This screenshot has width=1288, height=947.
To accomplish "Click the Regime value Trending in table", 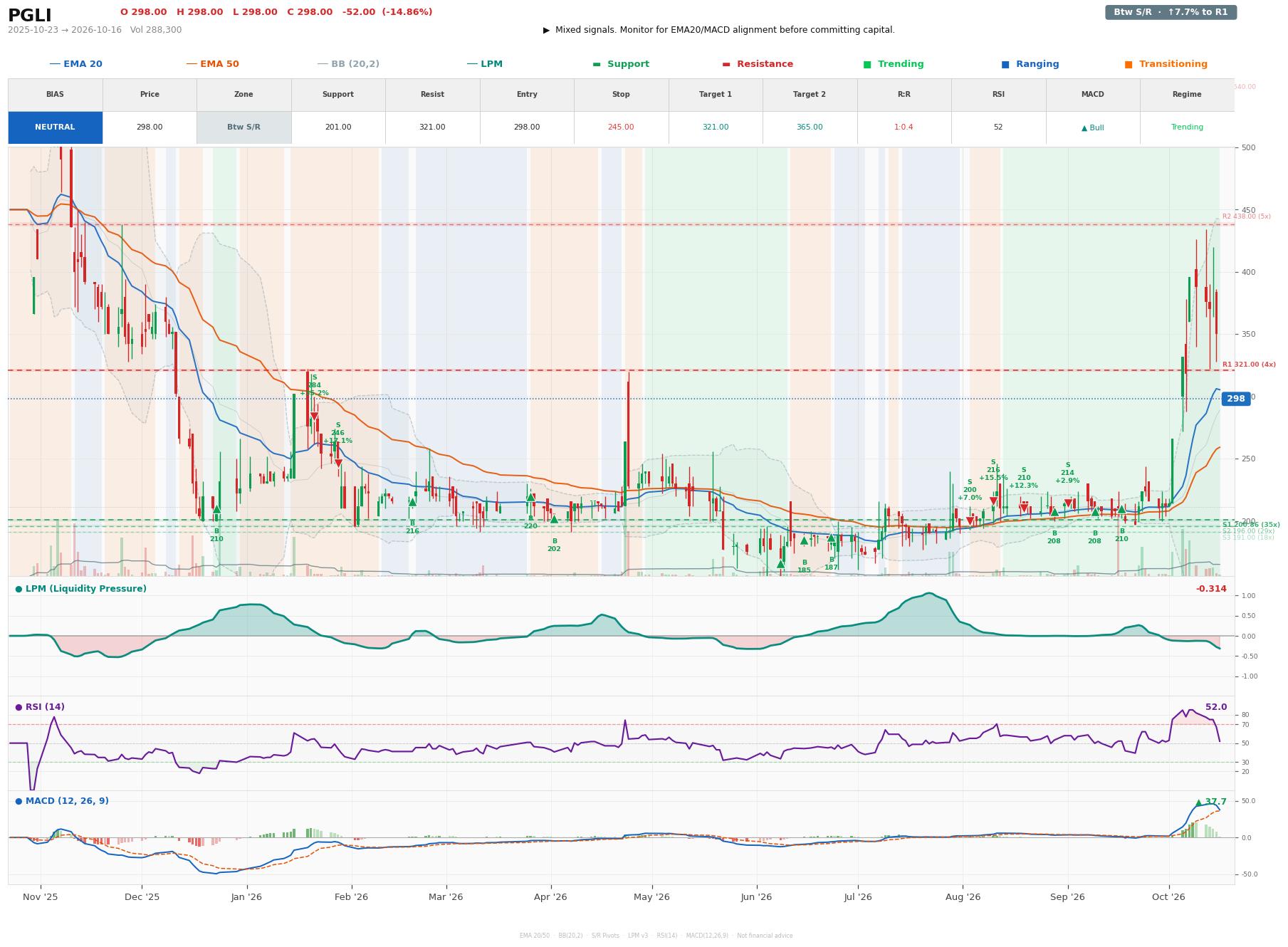I will [x=1187, y=127].
